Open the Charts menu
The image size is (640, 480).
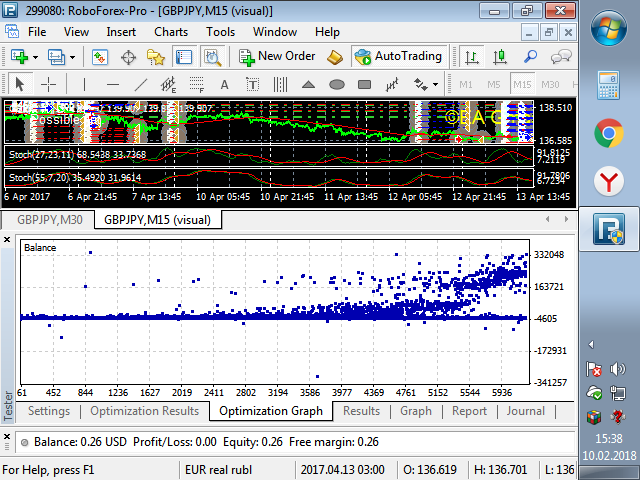click(171, 31)
